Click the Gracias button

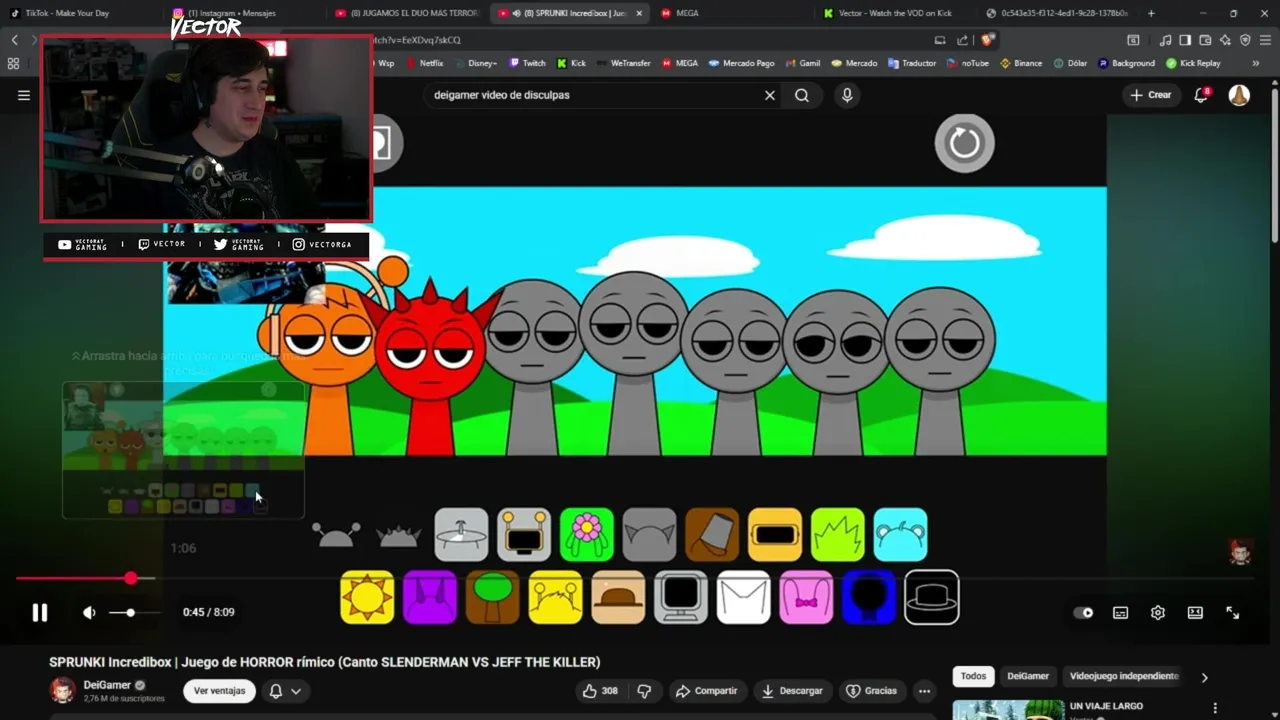871,691
